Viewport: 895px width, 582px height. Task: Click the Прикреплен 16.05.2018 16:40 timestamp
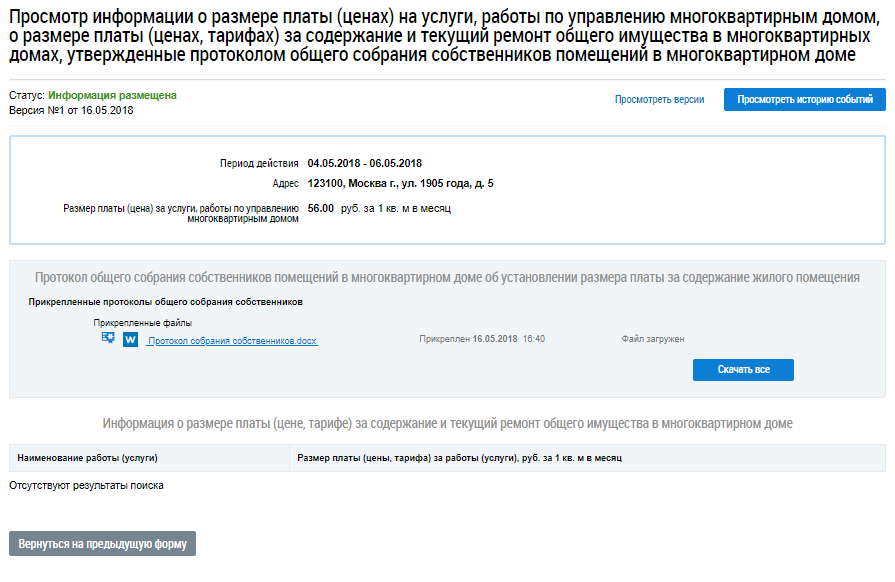(x=482, y=340)
